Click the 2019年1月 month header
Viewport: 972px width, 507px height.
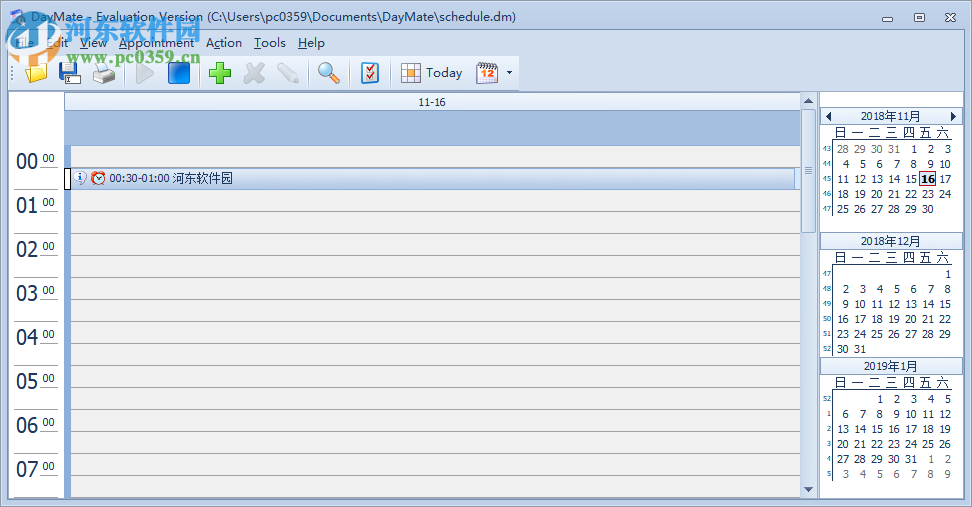[890, 366]
